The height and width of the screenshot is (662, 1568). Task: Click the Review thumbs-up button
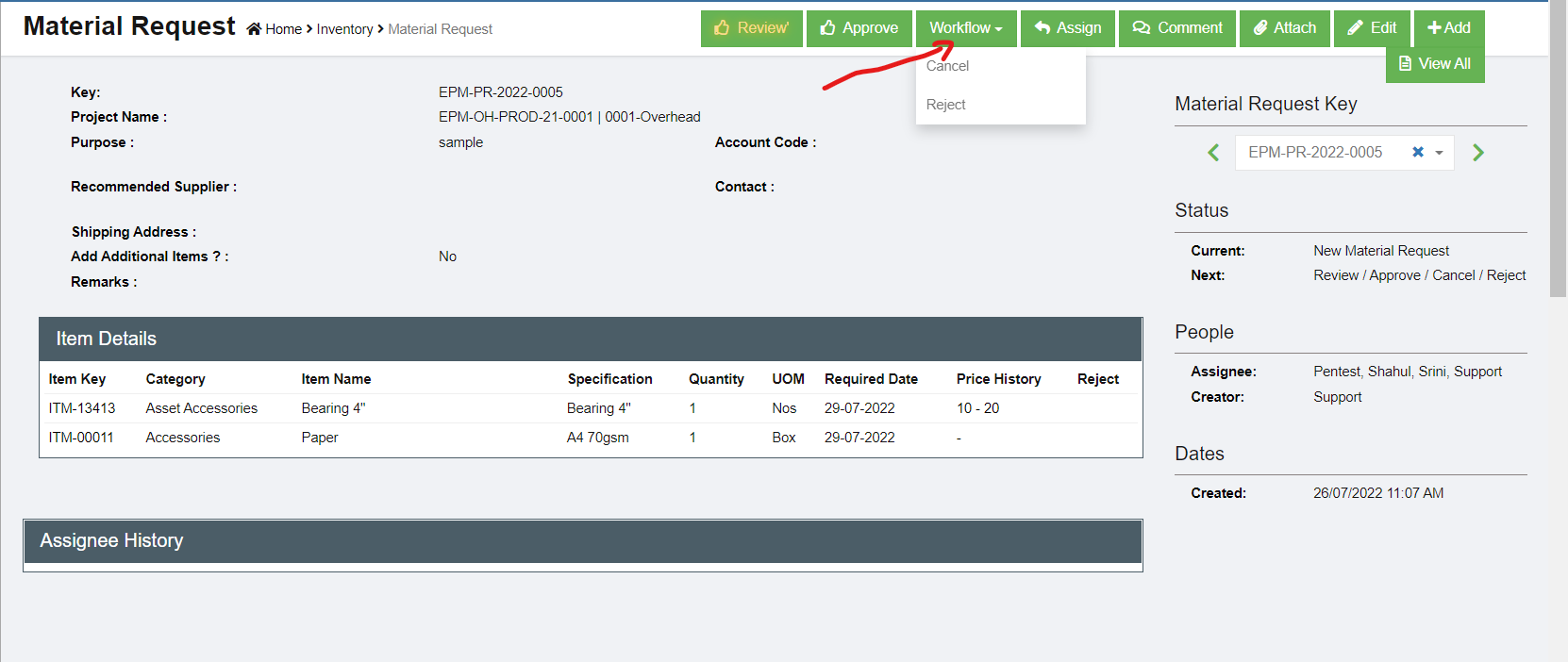coord(751,28)
